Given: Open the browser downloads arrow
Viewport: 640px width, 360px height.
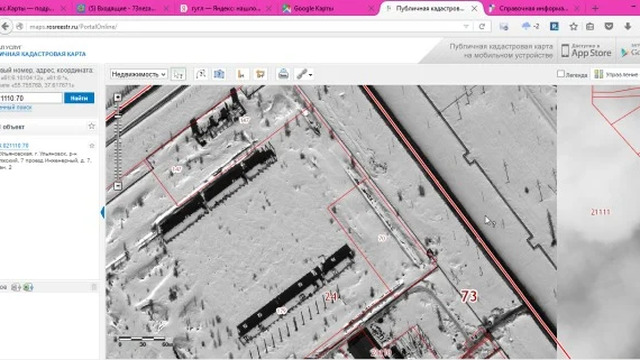Looking at the screenshot, I should pos(628,27).
